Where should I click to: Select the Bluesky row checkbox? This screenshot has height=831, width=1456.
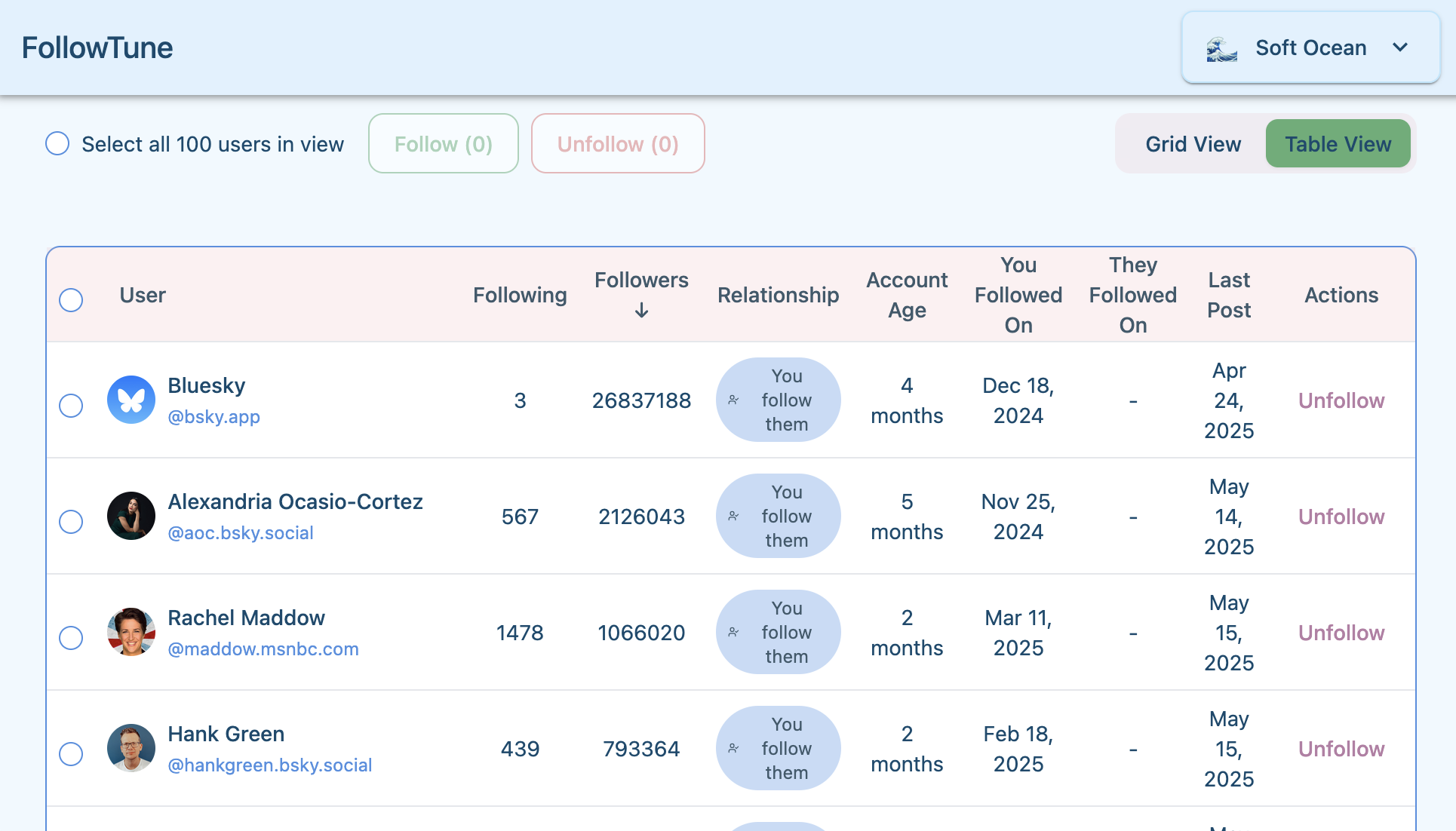(71, 406)
